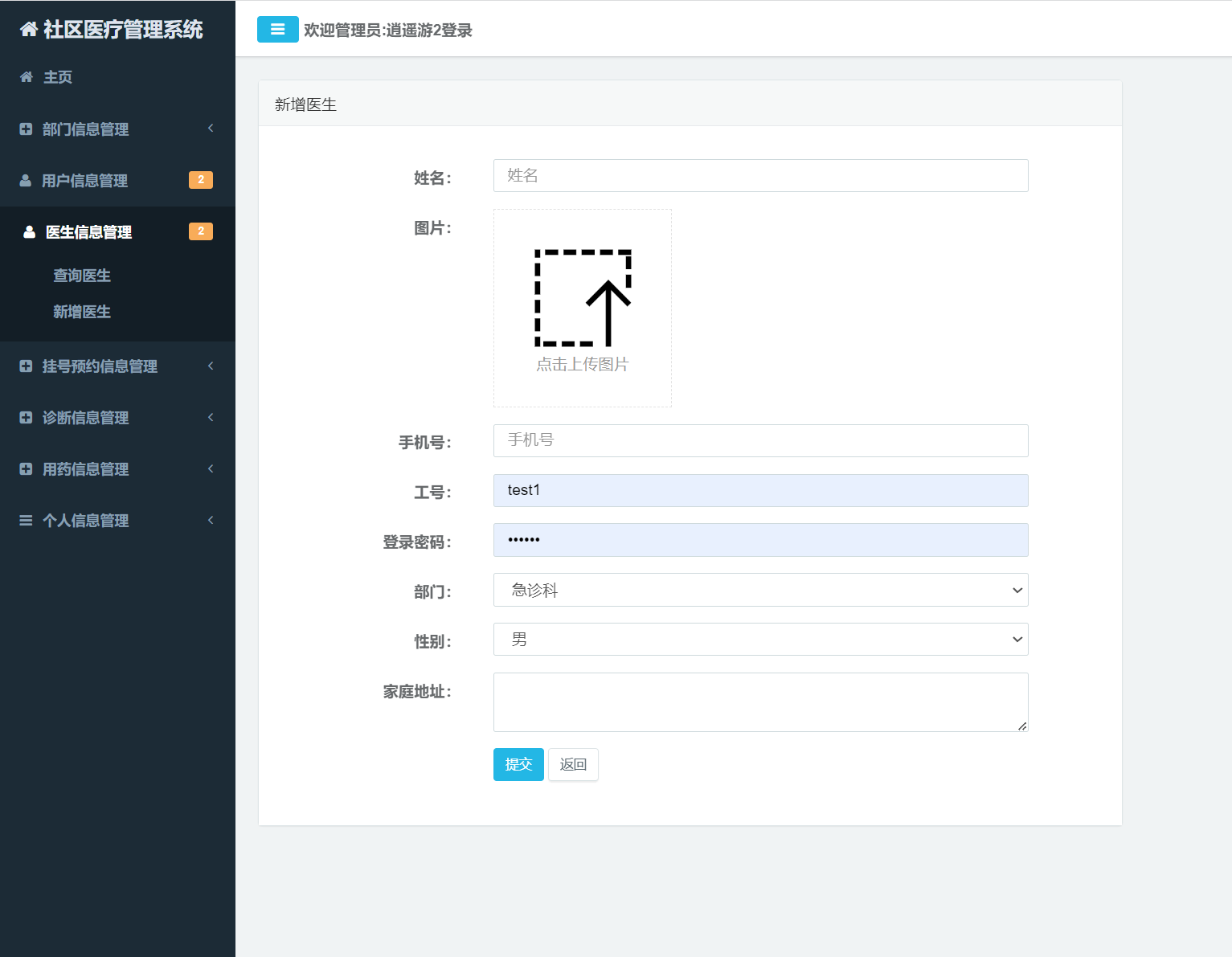Image resolution: width=1232 pixels, height=957 pixels.
Task: Open the 部门 dropdown showing 急诊科
Action: [x=760, y=590]
